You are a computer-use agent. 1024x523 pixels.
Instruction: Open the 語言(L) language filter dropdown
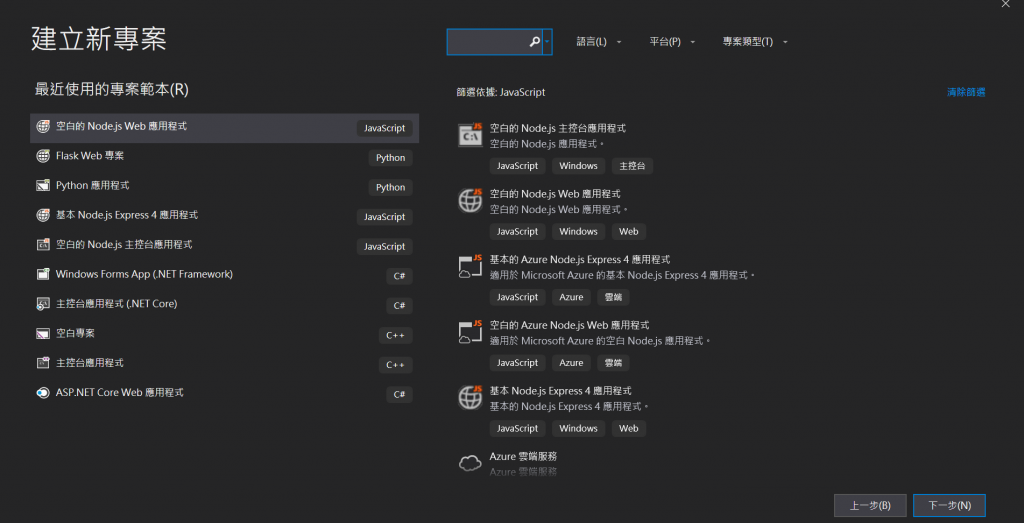pos(599,42)
